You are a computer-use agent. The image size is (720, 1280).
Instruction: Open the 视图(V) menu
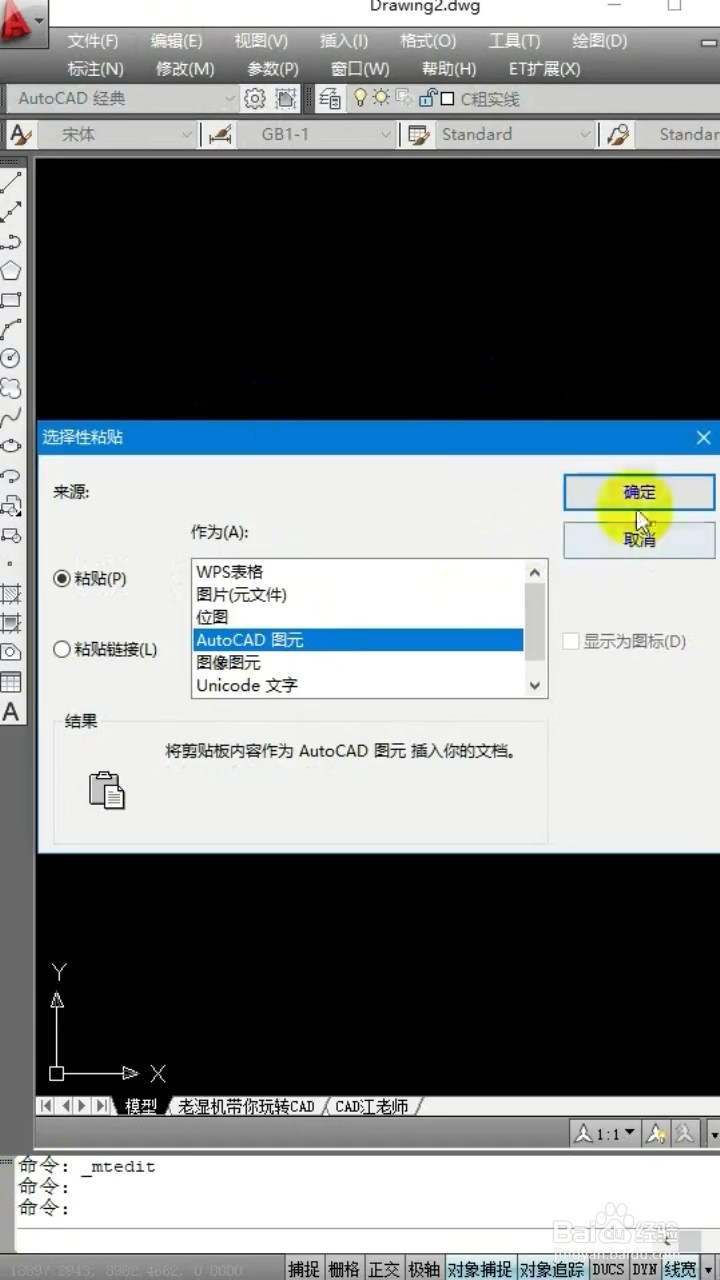tap(261, 41)
